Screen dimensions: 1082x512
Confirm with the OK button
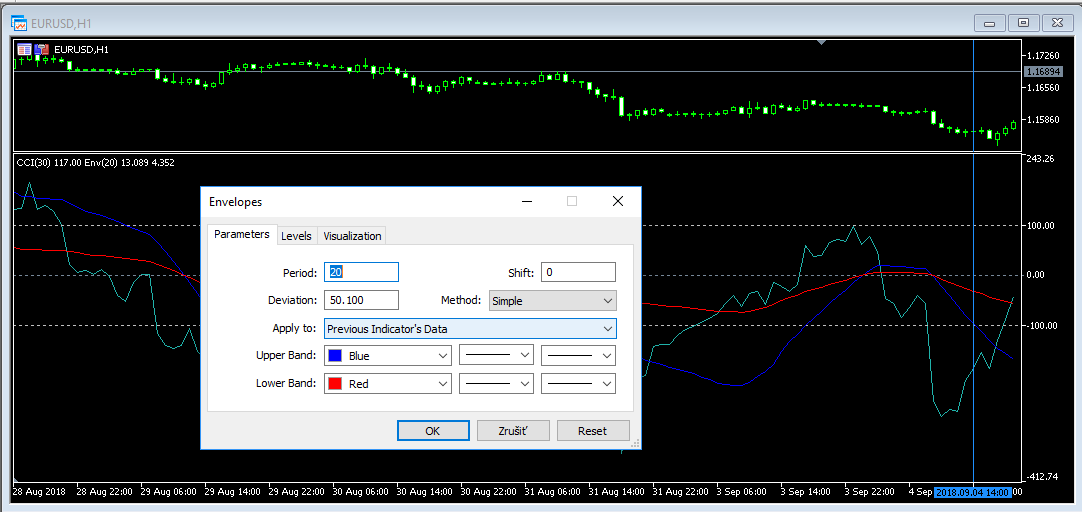[x=433, y=431]
